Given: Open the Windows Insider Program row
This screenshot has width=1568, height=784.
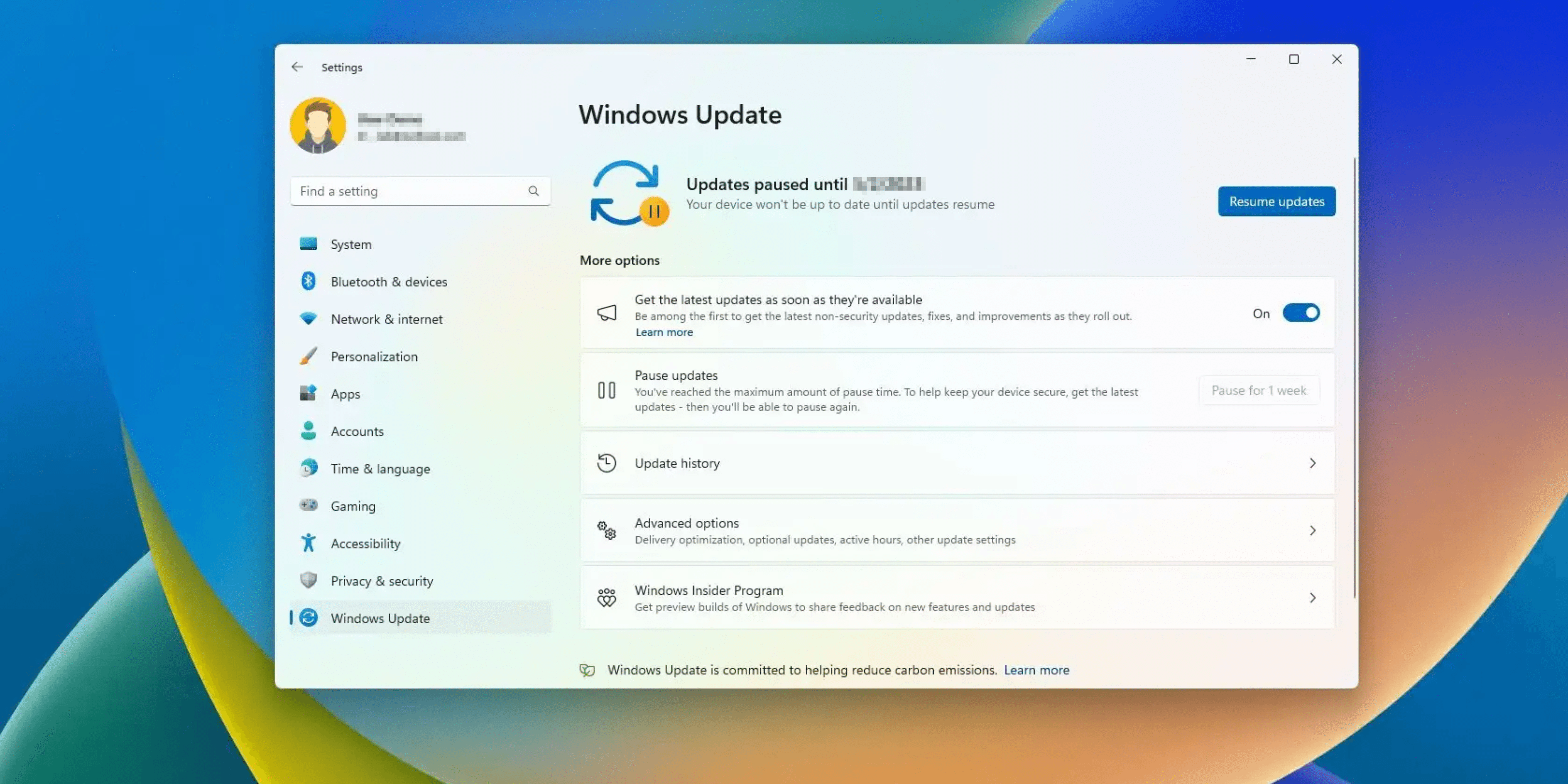Looking at the screenshot, I should (958, 598).
